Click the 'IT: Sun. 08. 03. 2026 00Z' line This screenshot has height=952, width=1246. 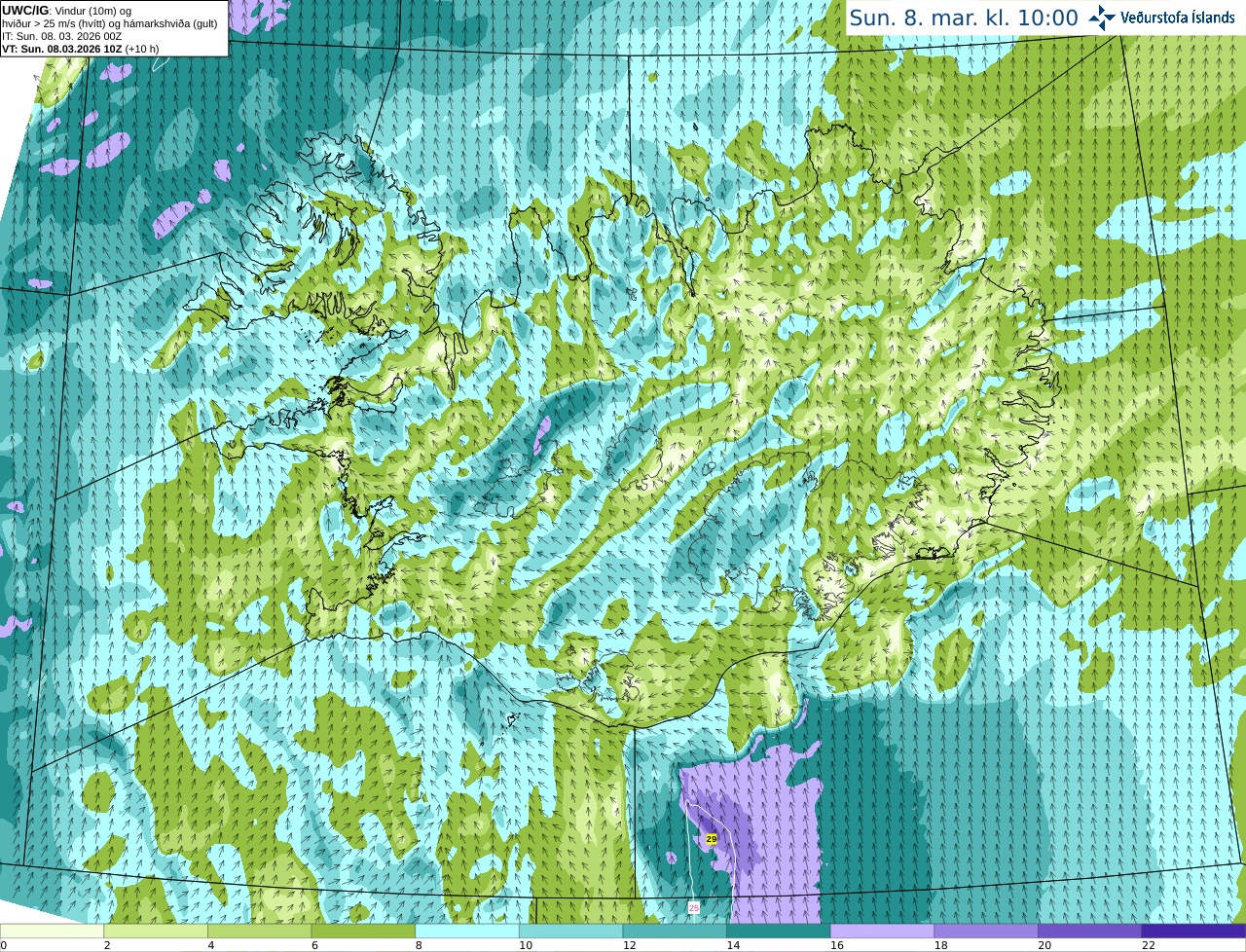click(x=61, y=36)
